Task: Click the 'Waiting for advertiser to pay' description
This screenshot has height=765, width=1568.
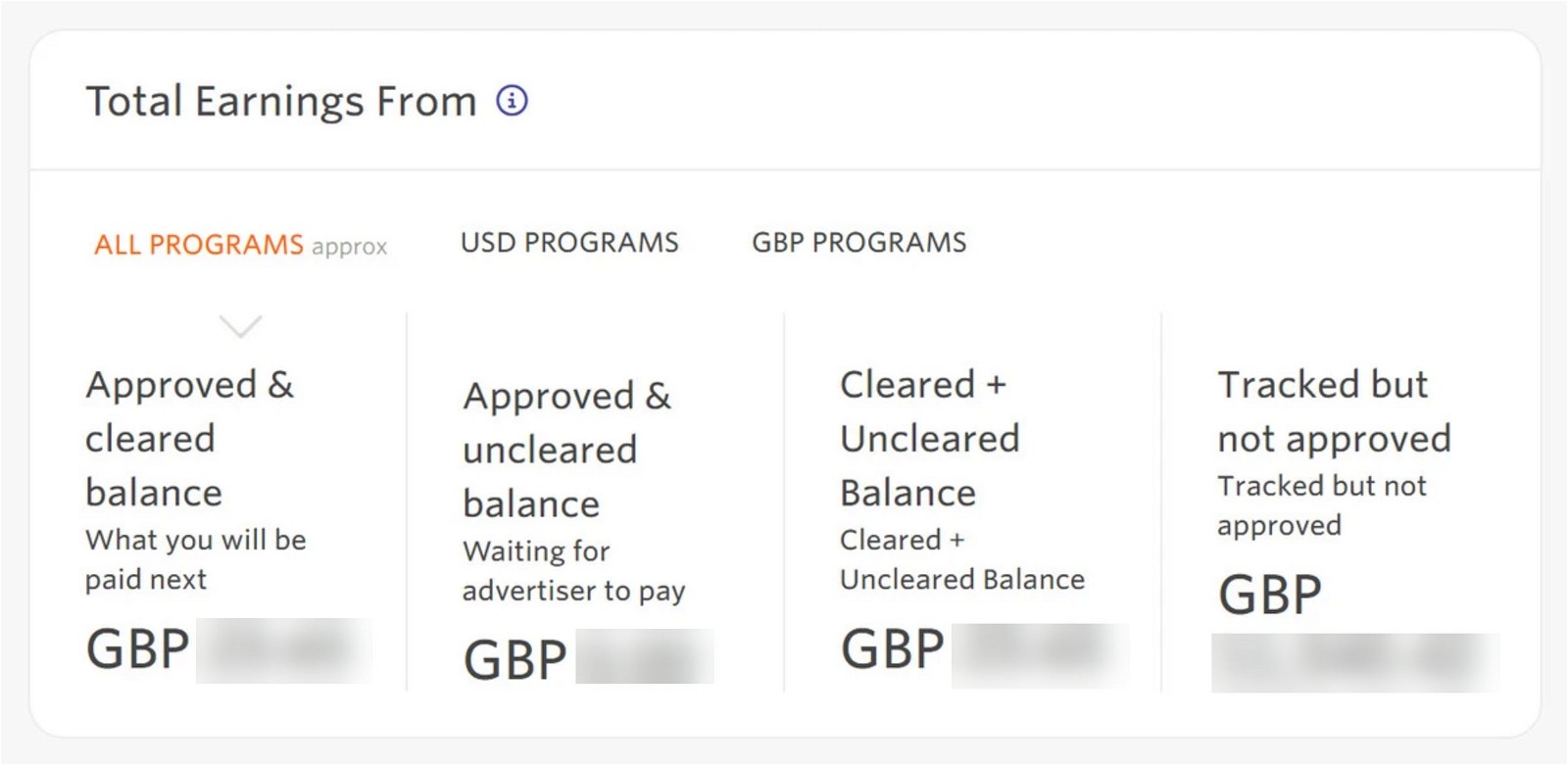Action: (x=573, y=571)
